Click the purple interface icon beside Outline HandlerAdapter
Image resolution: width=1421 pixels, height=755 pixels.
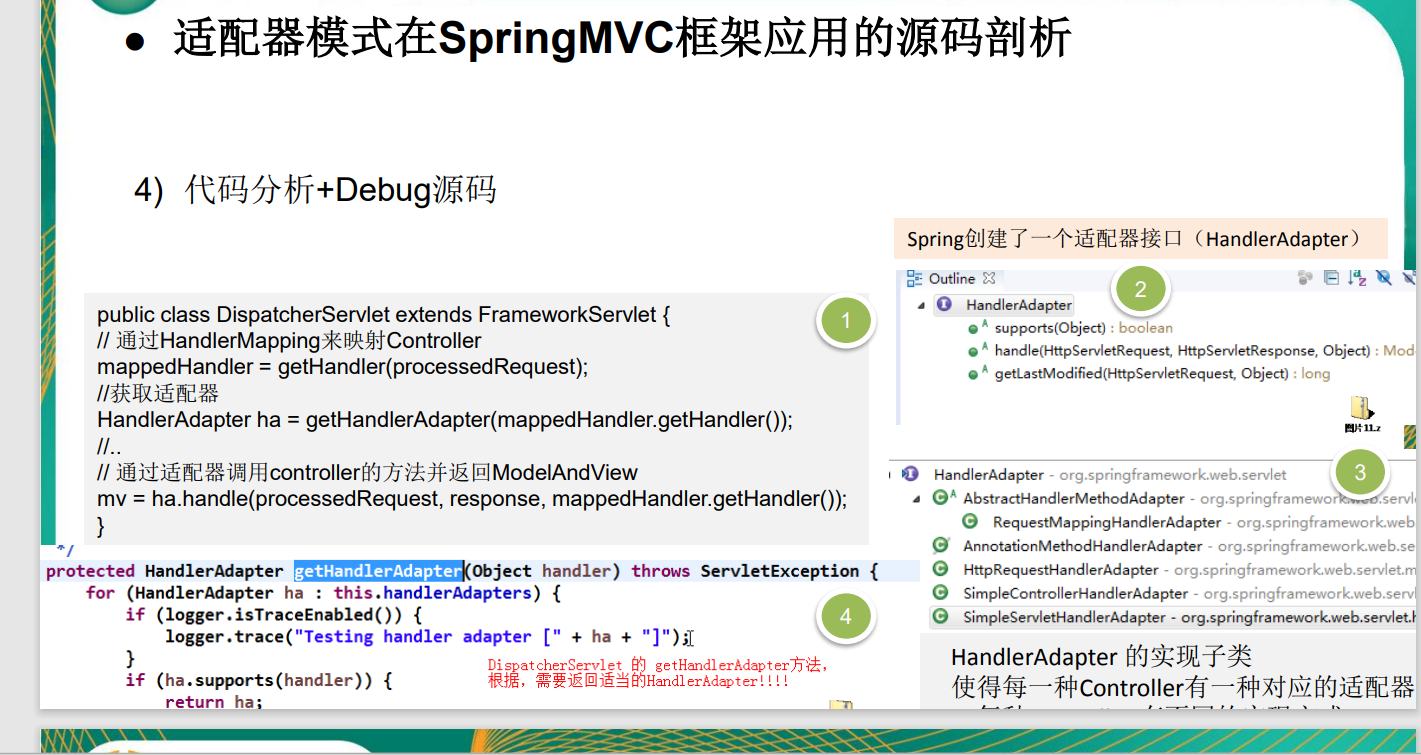click(944, 305)
